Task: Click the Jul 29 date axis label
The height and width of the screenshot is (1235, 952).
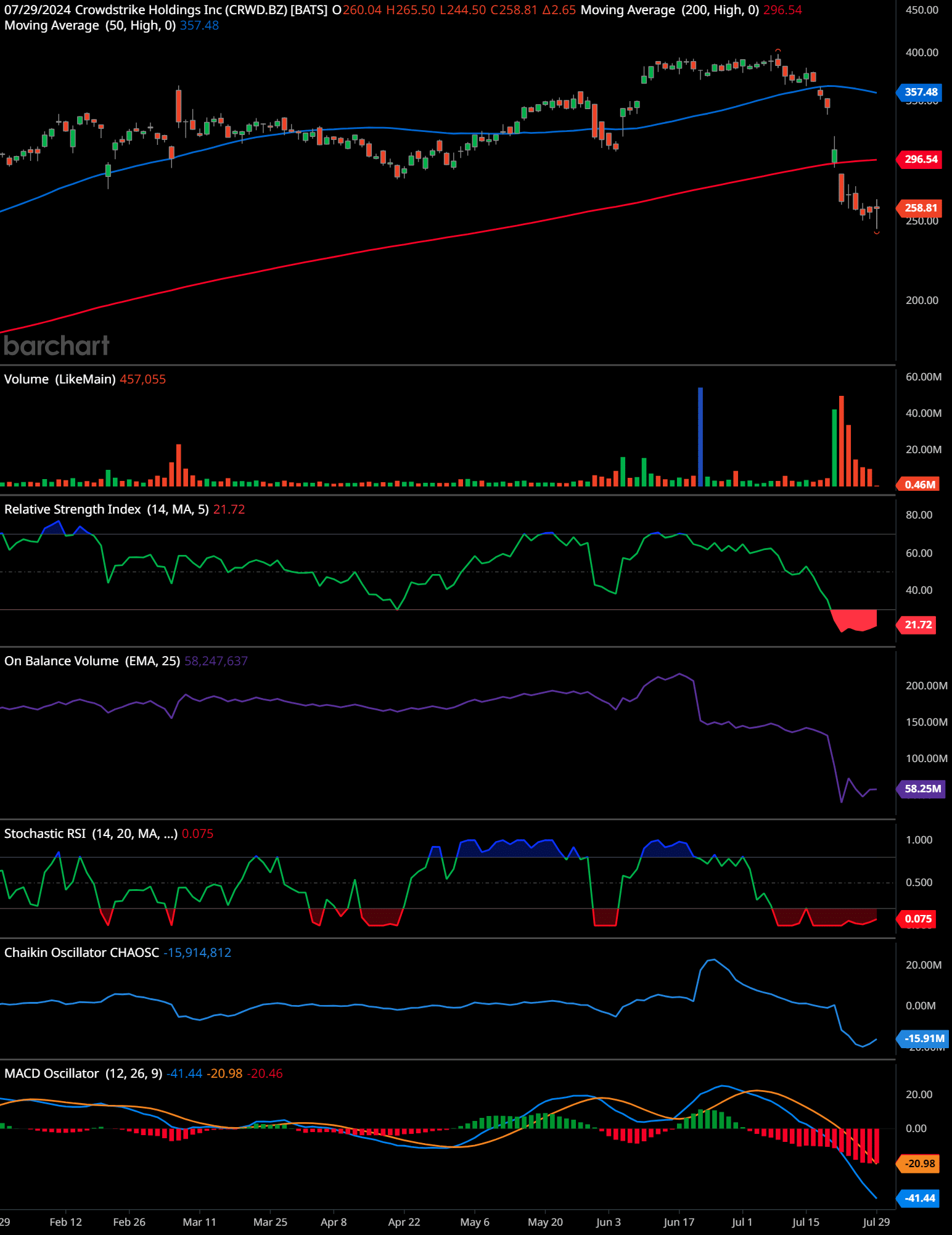Action: 876,1222
